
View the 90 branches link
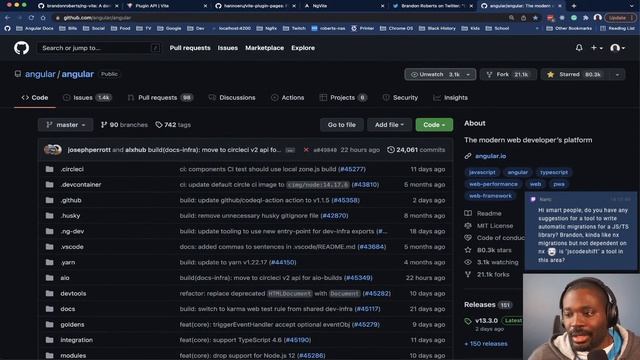(124, 125)
